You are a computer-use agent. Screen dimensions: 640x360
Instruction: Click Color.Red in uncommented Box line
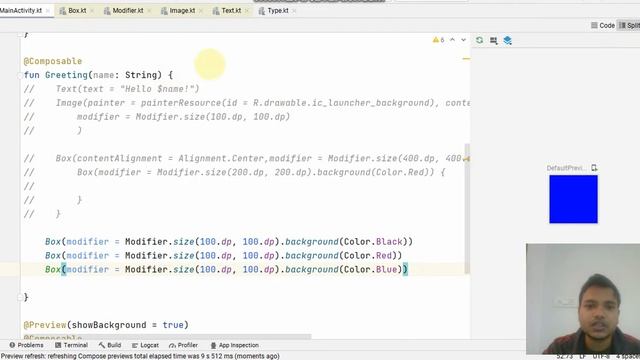[368, 256]
